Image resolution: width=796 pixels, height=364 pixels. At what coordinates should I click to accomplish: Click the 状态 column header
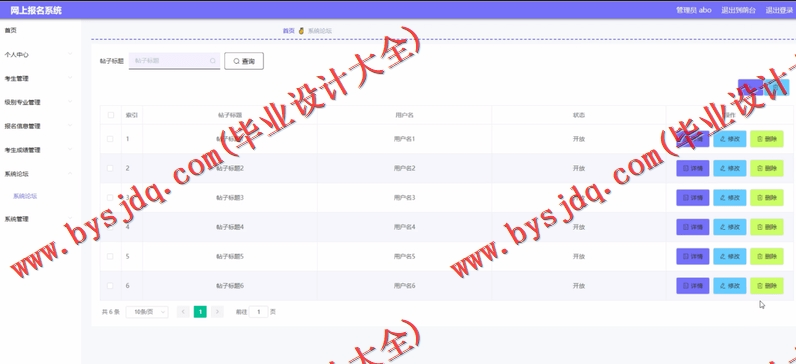[579, 115]
